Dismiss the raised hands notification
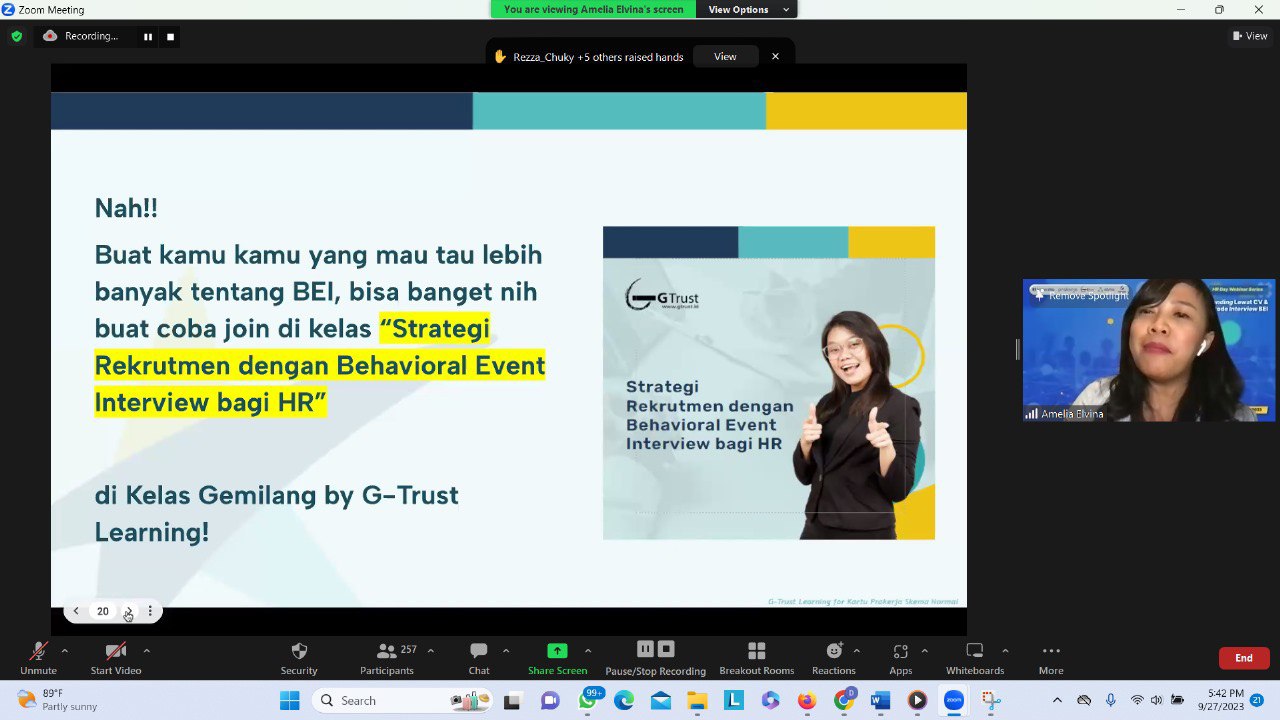Screen dimensions: 1280x720 [x=775, y=57]
